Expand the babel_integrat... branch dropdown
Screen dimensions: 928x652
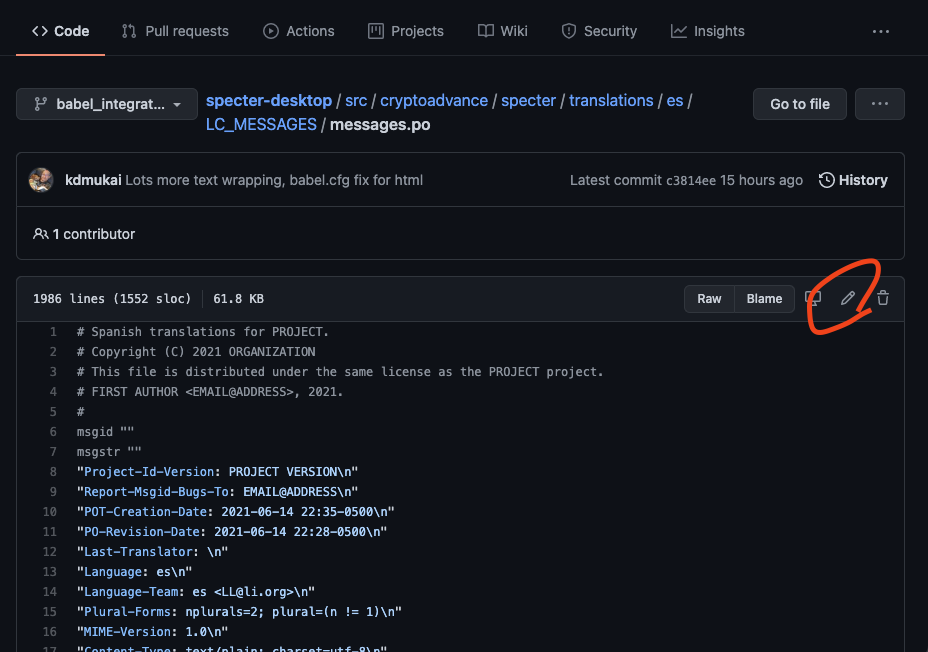(x=107, y=104)
